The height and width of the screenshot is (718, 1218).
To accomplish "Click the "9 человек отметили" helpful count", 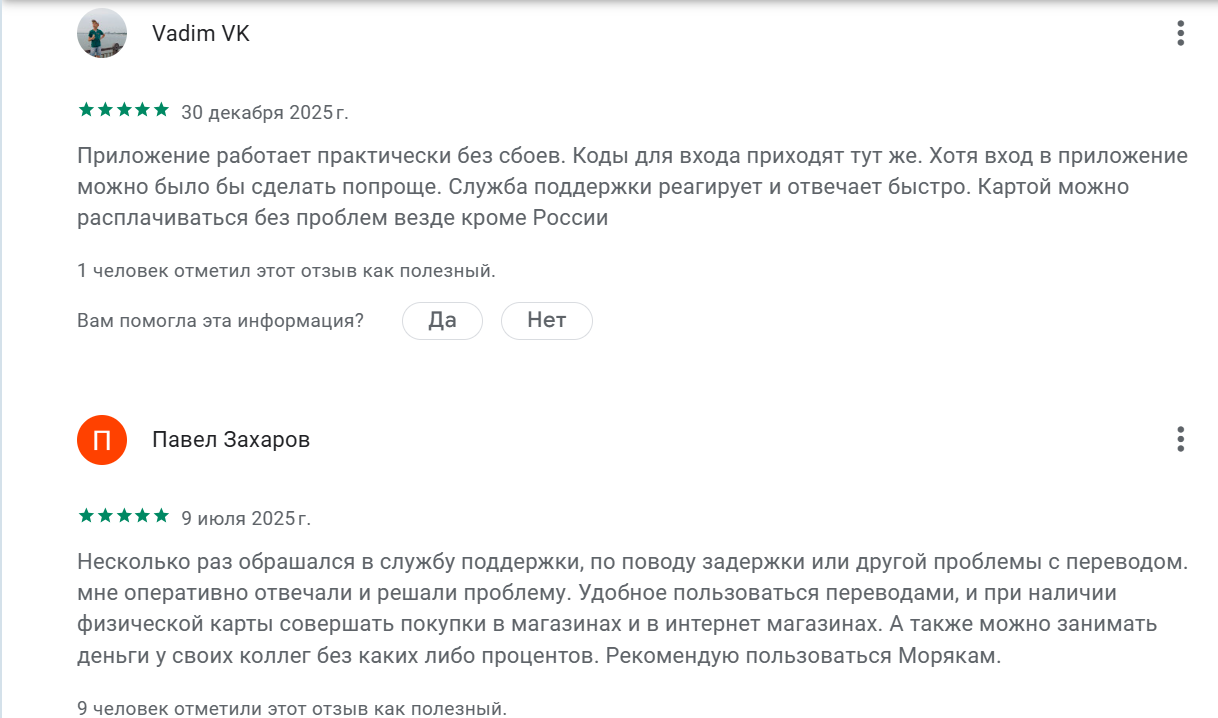I will click(292, 709).
